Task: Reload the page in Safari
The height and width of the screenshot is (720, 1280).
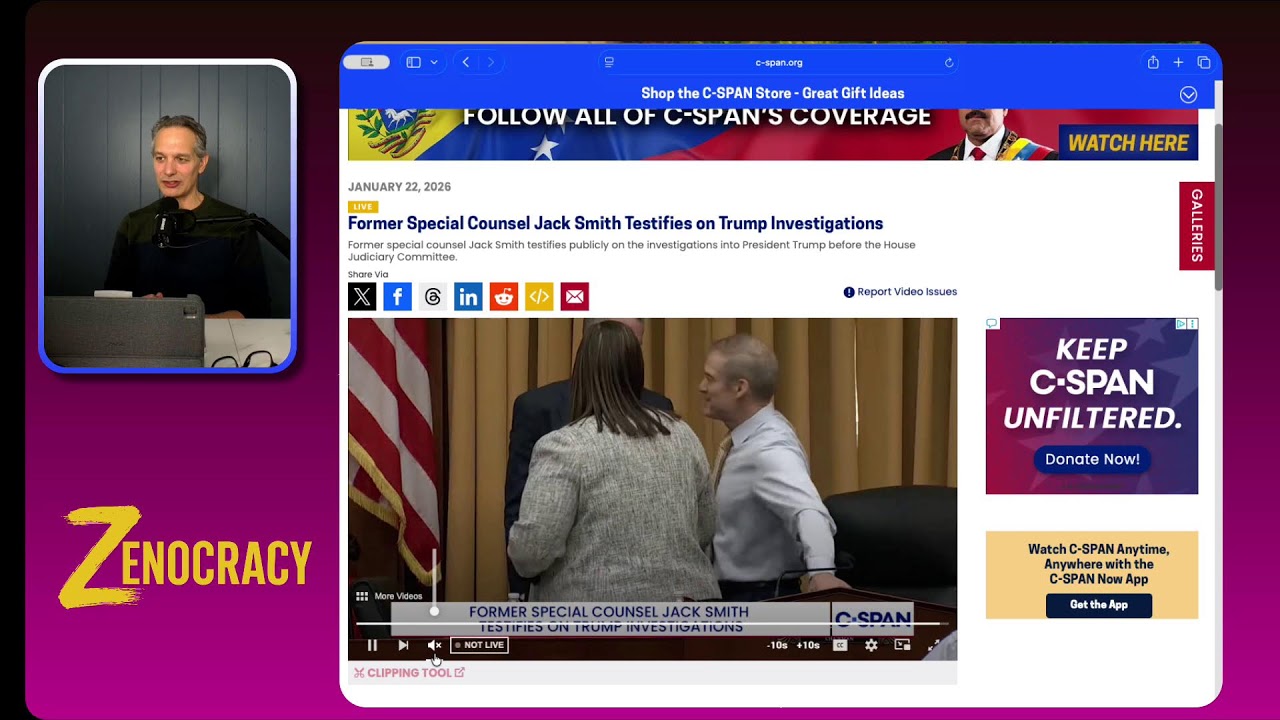Action: point(949,62)
